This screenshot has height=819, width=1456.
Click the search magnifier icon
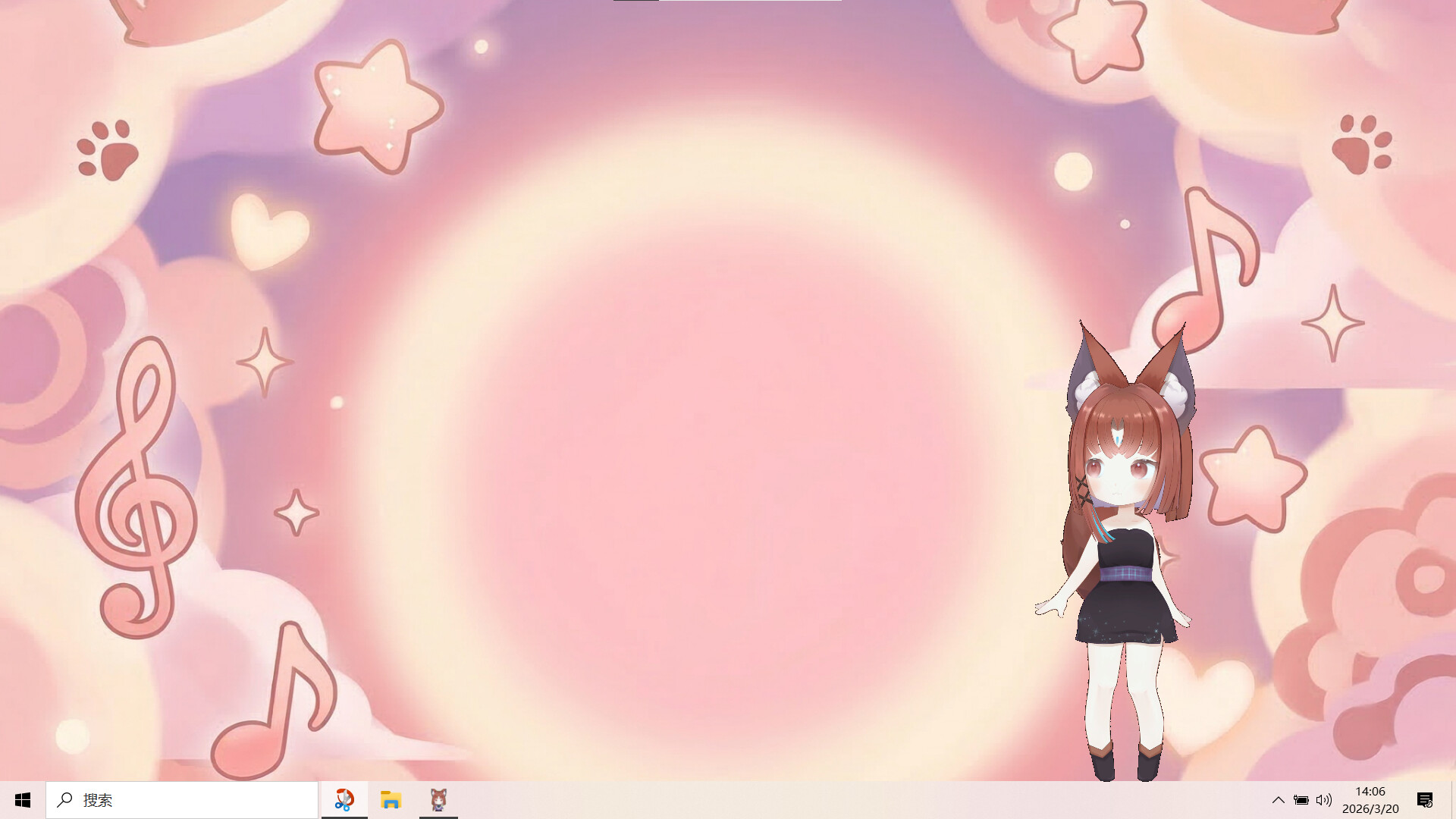(64, 800)
